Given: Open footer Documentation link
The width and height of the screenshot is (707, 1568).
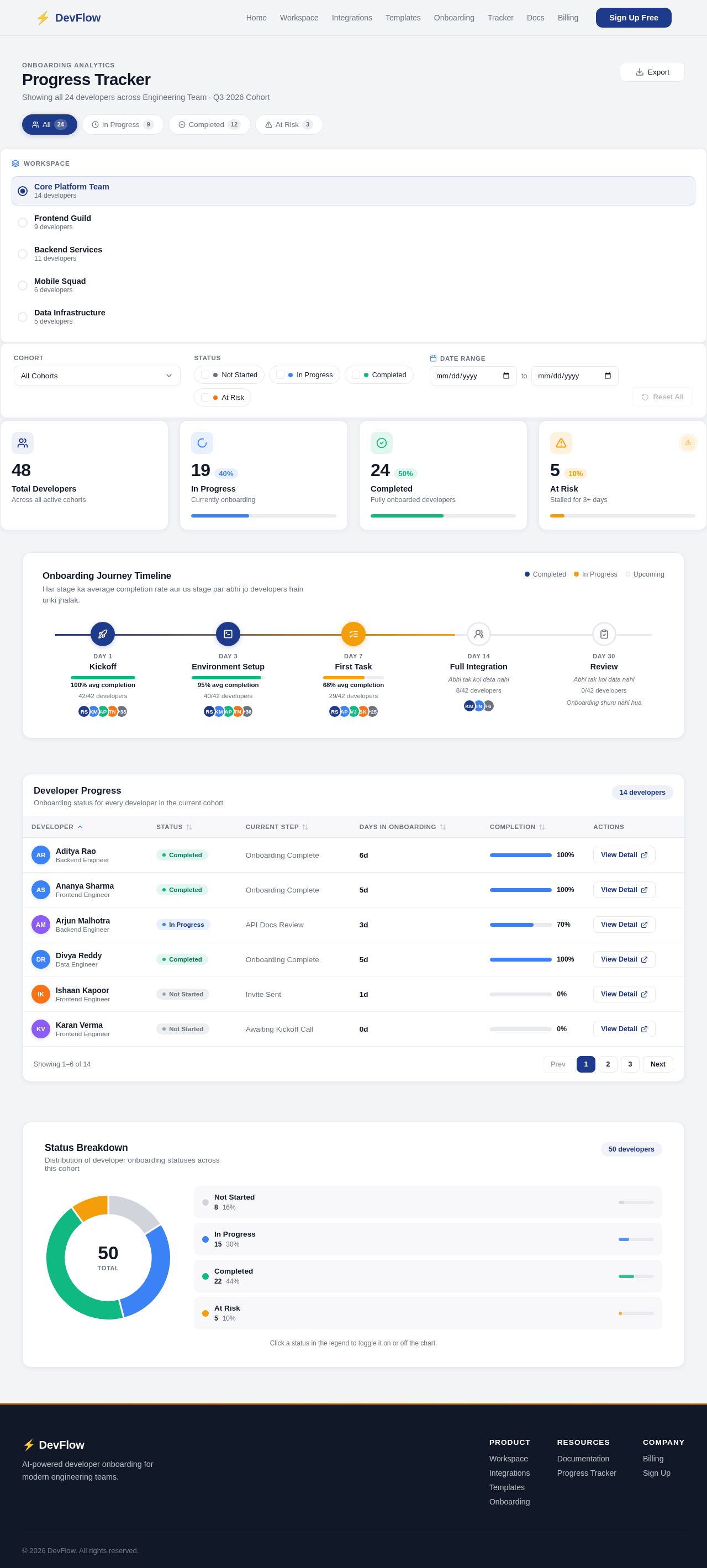Looking at the screenshot, I should 583,1459.
